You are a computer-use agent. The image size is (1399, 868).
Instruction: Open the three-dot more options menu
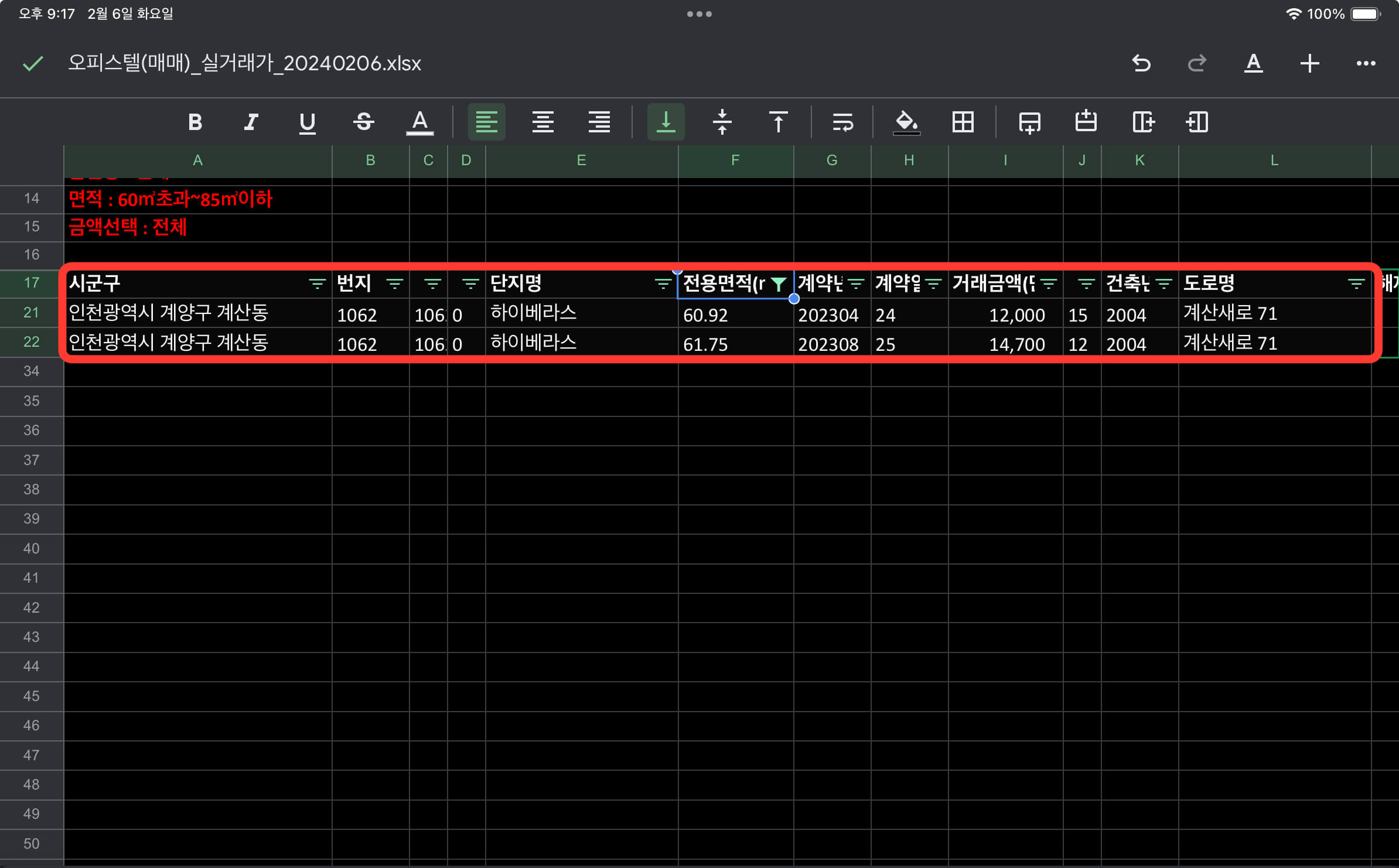tap(1366, 63)
